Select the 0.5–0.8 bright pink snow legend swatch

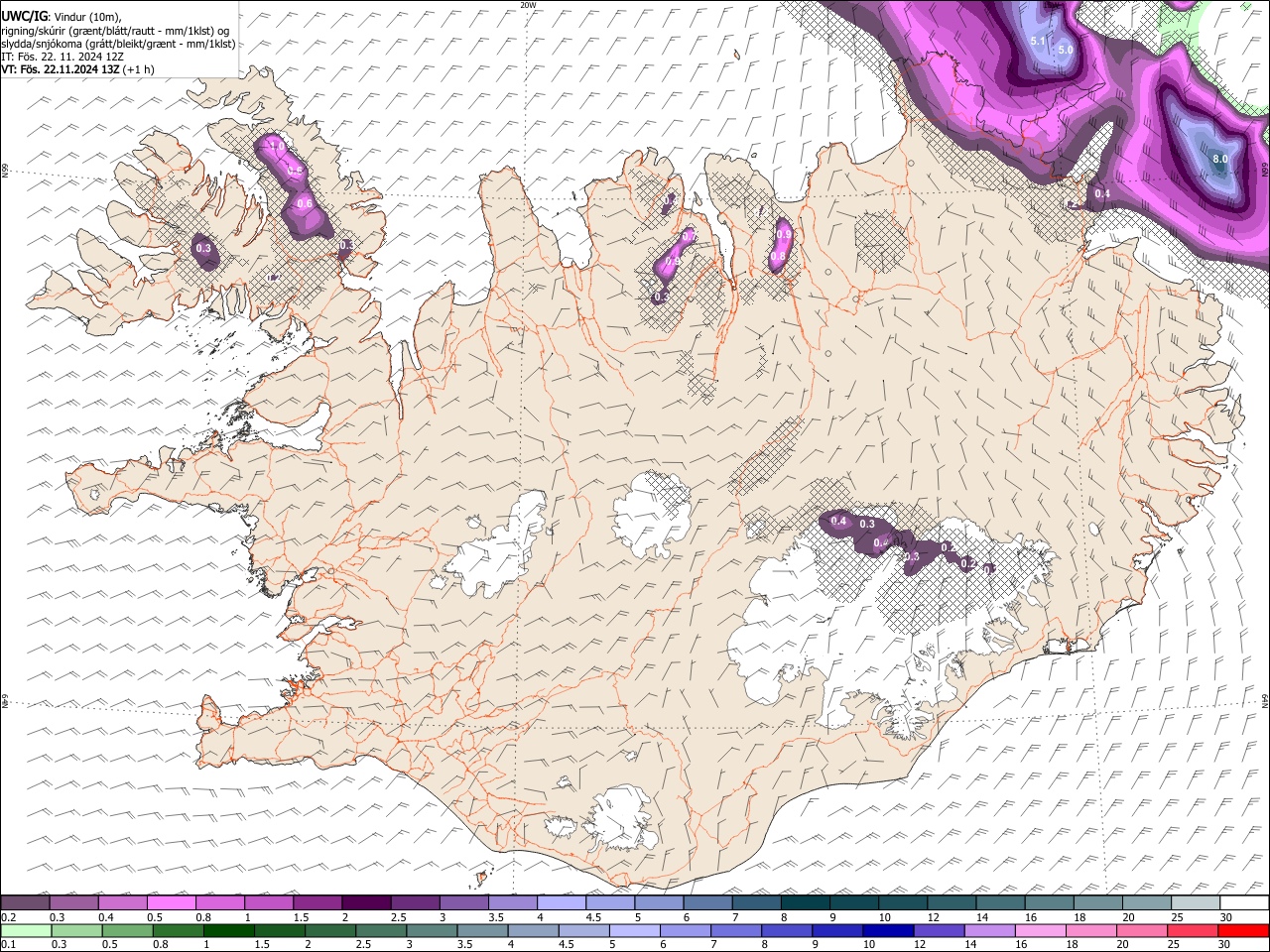pos(171,903)
